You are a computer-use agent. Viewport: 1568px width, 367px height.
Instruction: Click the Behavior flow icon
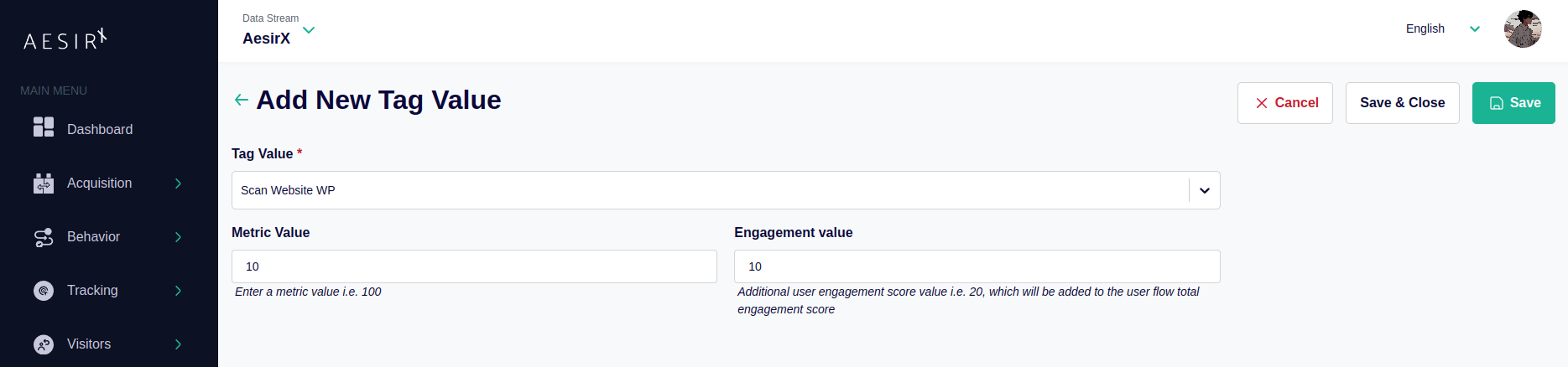click(44, 237)
